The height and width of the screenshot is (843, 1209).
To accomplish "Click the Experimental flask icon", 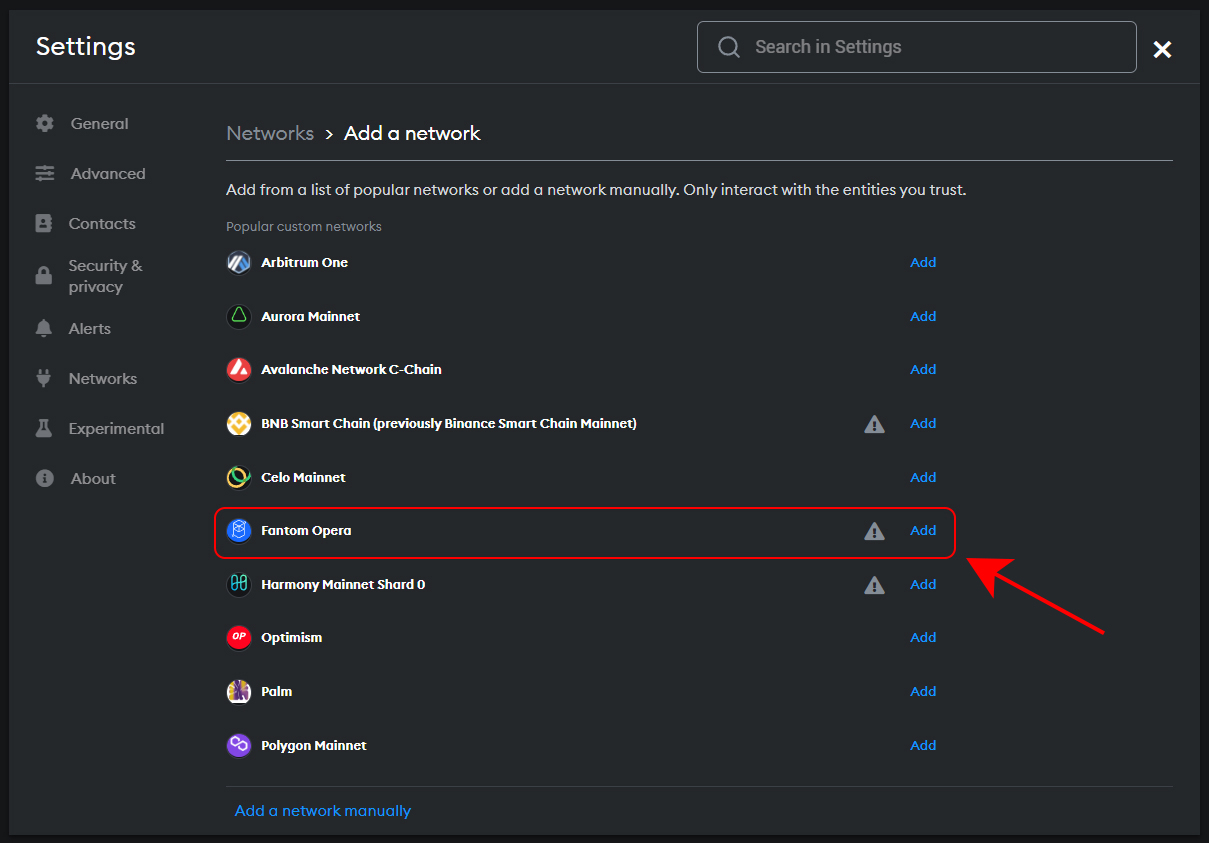I will click(x=43, y=429).
